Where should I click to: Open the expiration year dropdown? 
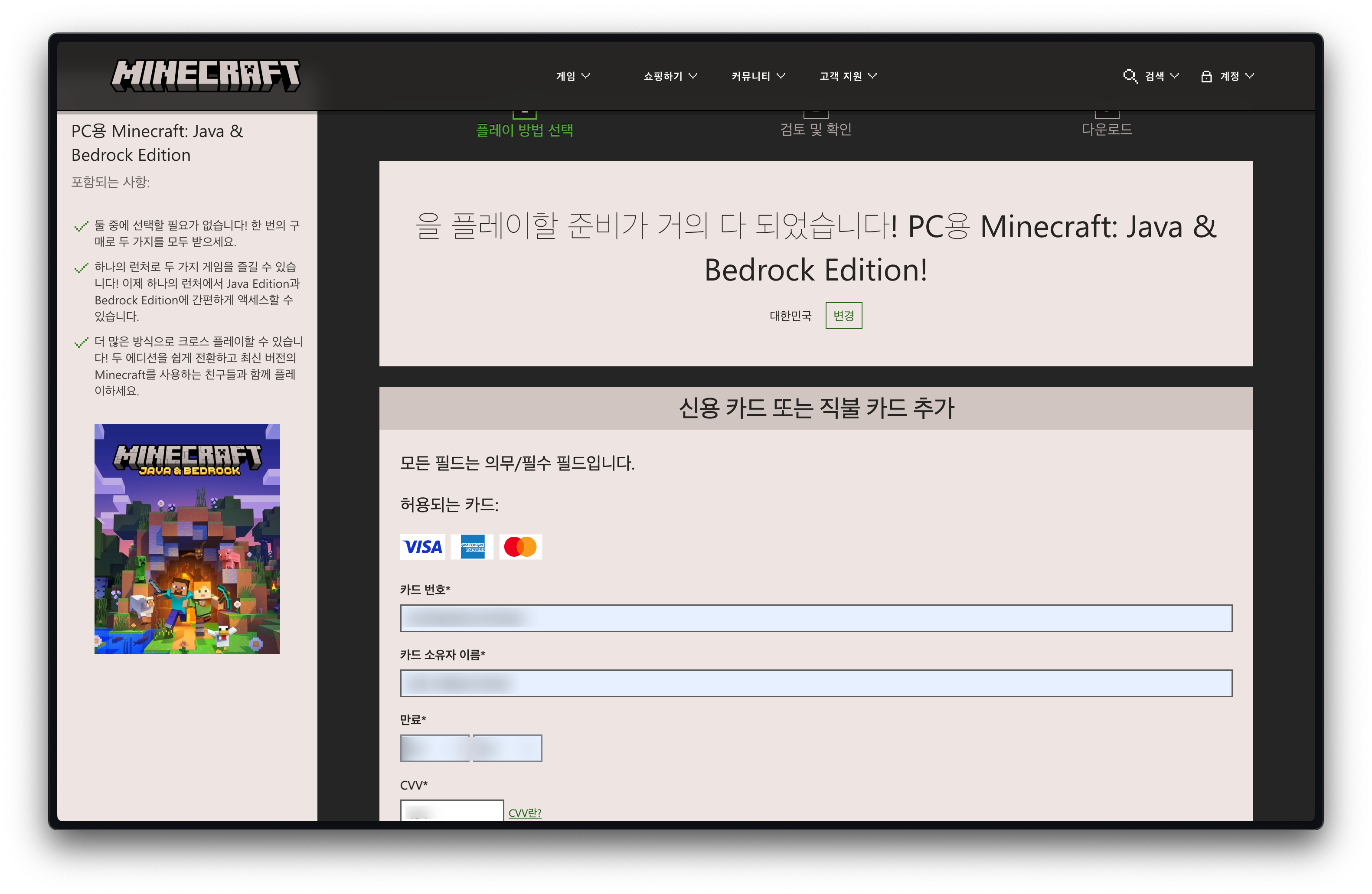[x=507, y=748]
